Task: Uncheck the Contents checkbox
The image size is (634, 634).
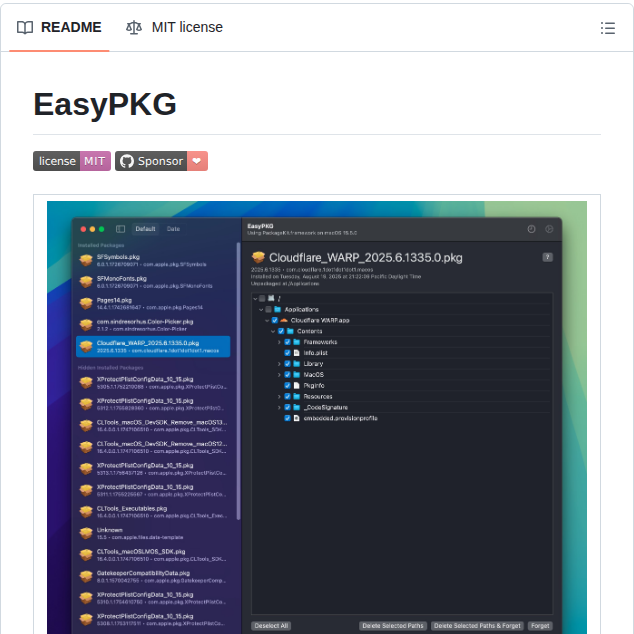Action: tap(281, 331)
